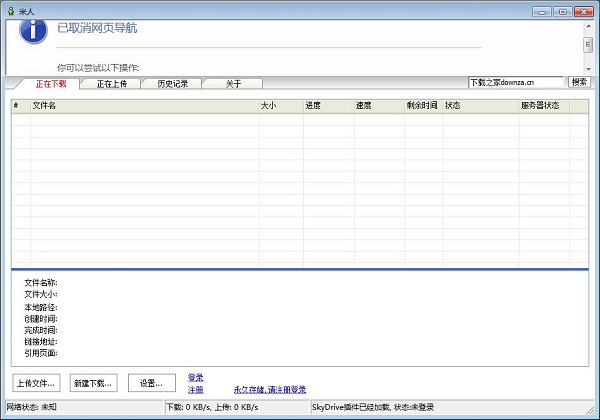
Task: Click the 登录 link
Action: point(196,377)
